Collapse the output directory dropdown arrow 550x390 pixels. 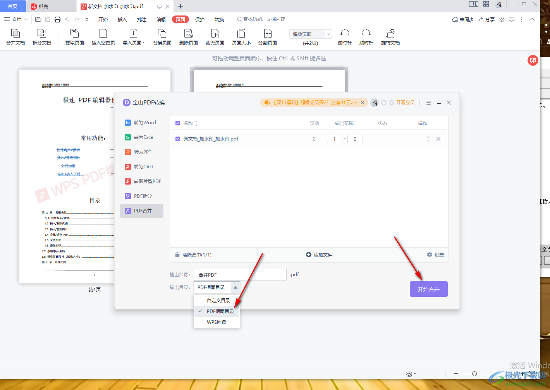pos(235,288)
